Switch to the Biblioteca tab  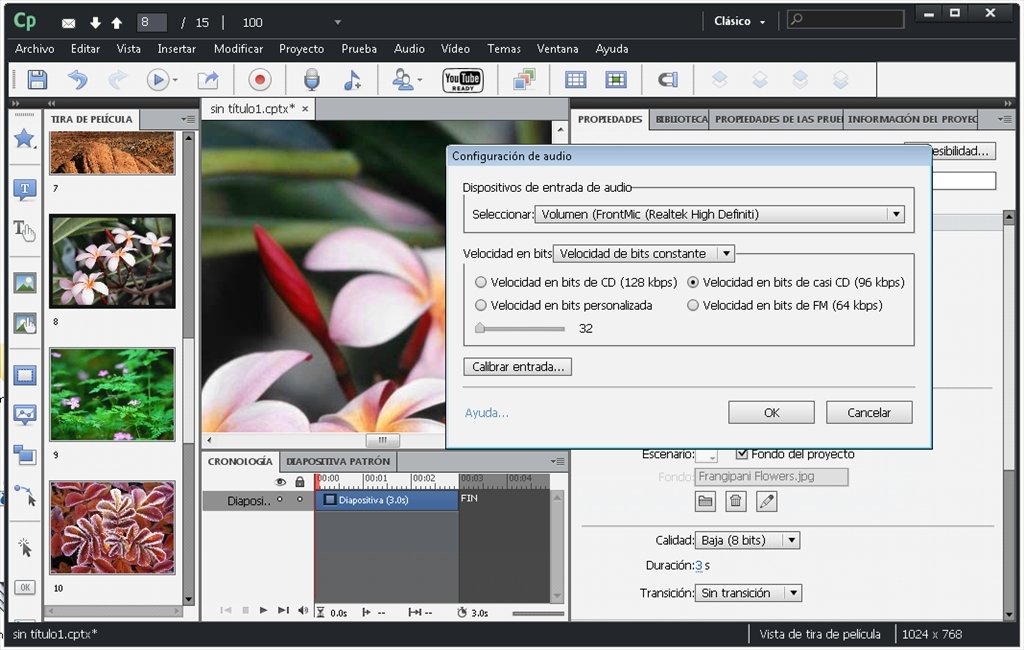tap(679, 120)
